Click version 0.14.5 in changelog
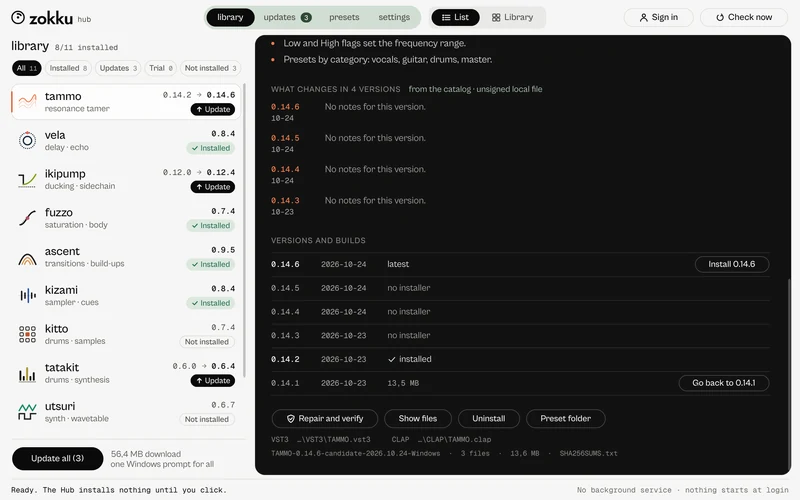The height and width of the screenshot is (500, 800). [285, 138]
